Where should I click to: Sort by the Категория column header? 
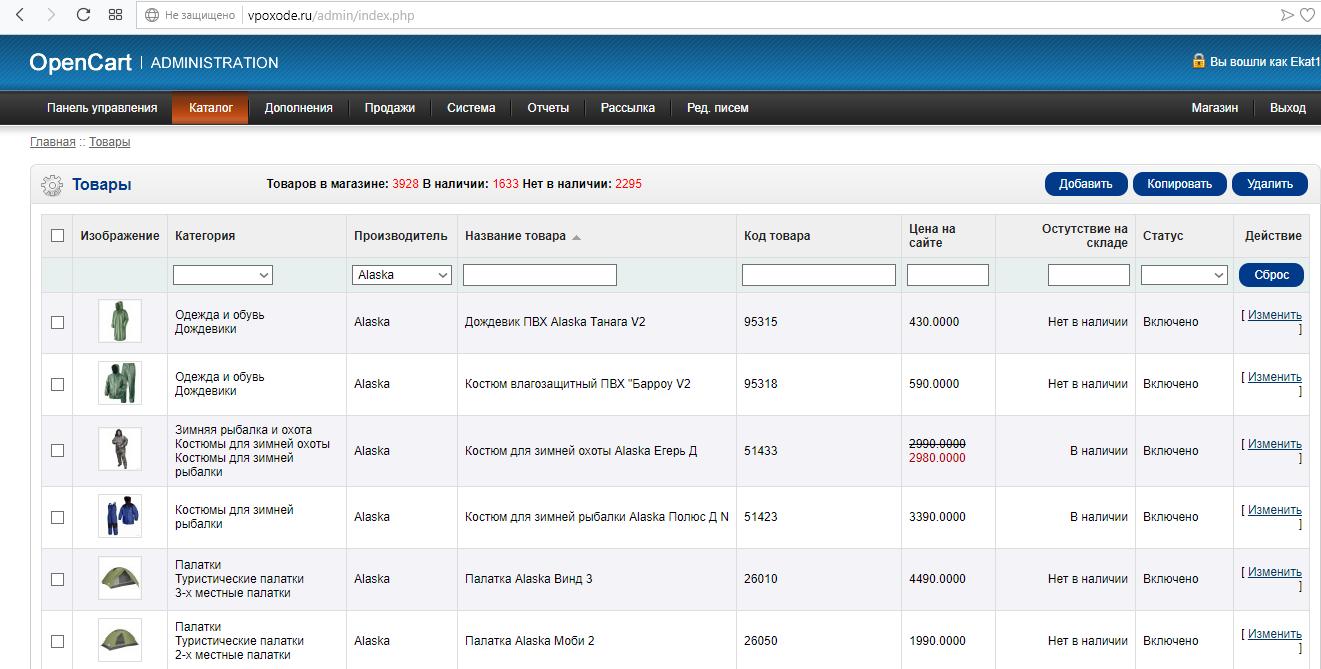(x=205, y=236)
